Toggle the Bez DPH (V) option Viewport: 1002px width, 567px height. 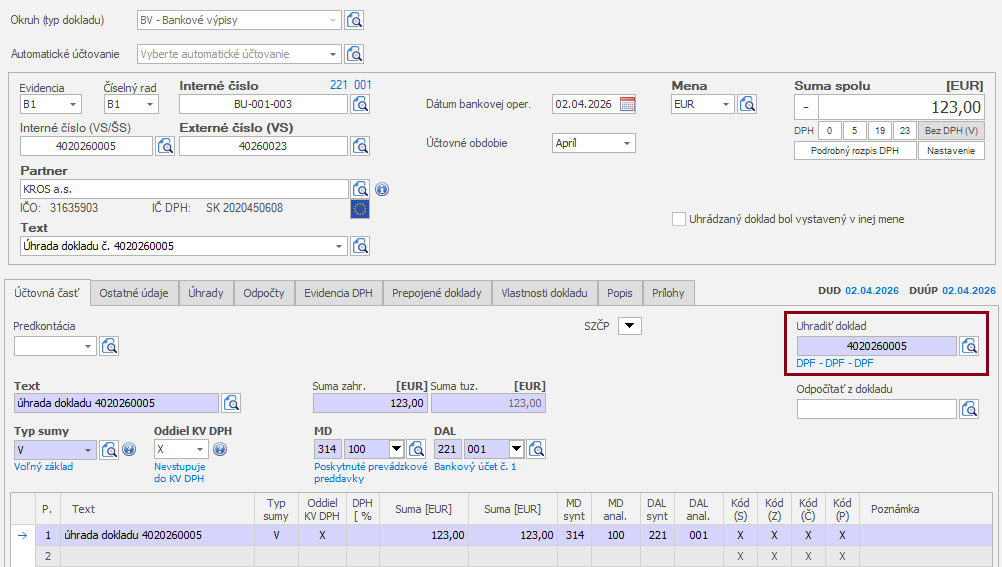click(x=951, y=130)
